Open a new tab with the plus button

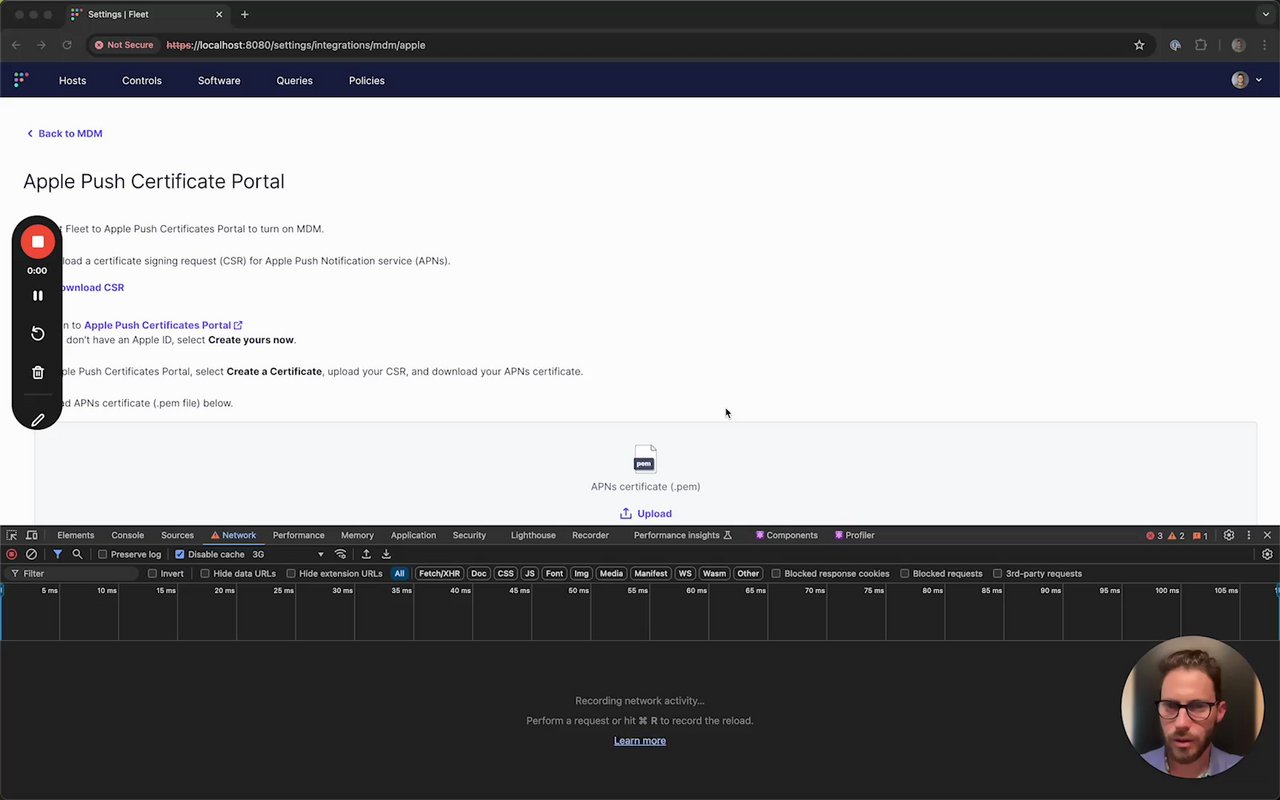(244, 14)
